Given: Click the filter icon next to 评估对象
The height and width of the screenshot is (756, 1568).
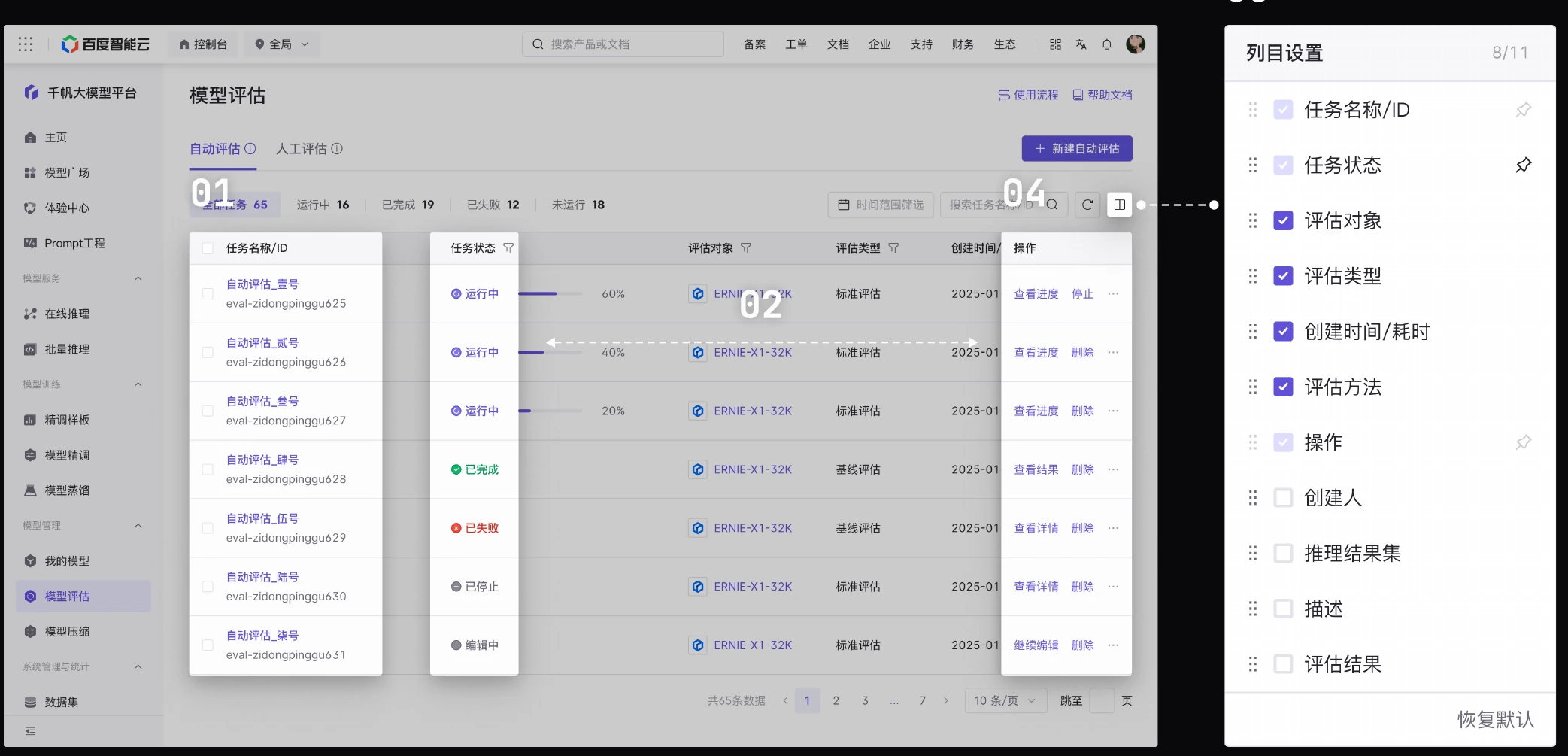Looking at the screenshot, I should [746, 248].
